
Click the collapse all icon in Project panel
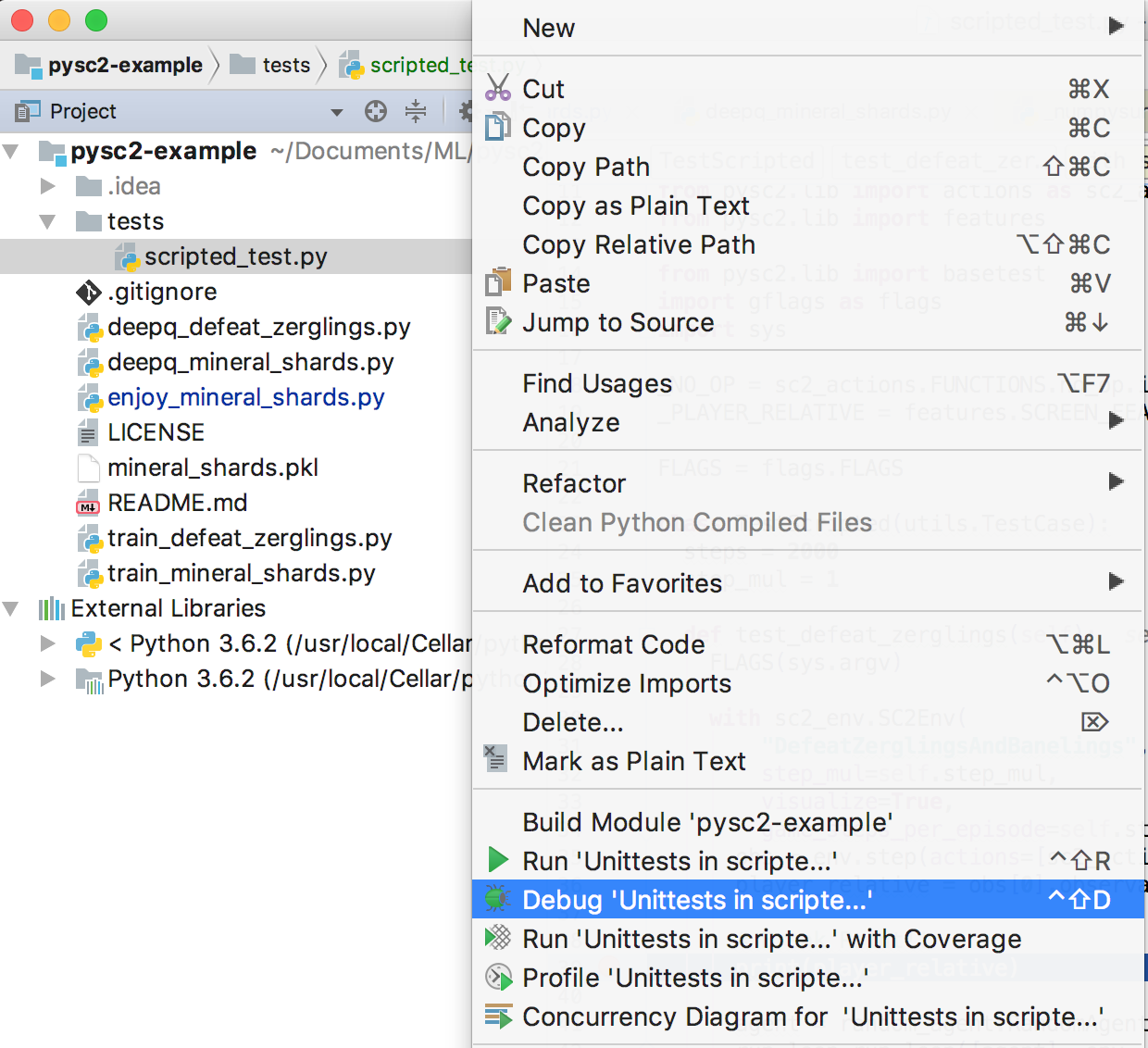click(416, 111)
